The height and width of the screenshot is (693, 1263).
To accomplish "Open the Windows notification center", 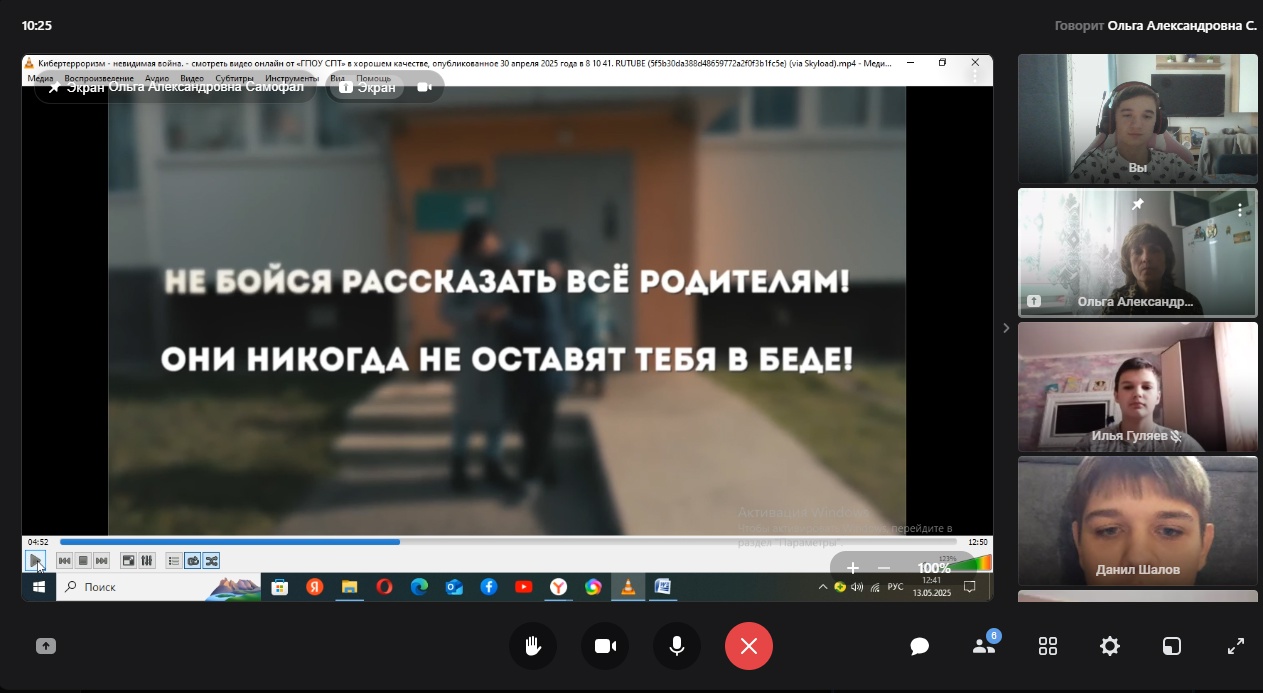I will coord(969,587).
